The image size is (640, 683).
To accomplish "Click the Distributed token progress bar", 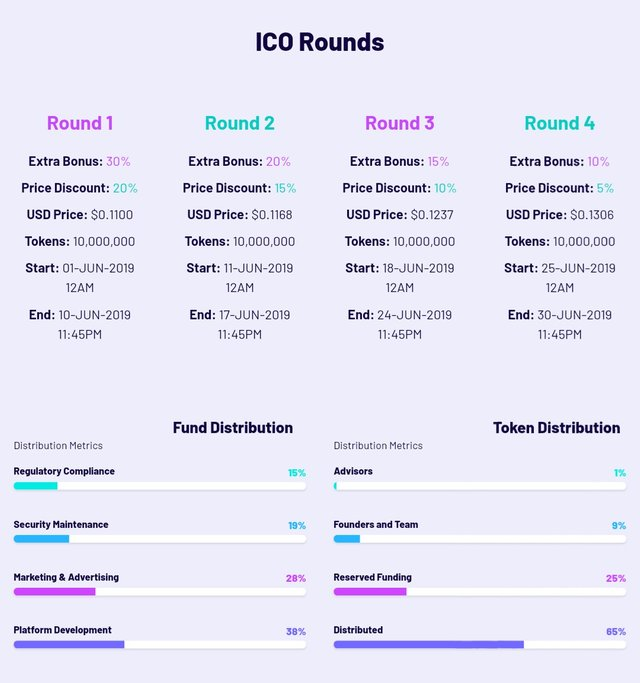I will pyautogui.click(x=480, y=645).
